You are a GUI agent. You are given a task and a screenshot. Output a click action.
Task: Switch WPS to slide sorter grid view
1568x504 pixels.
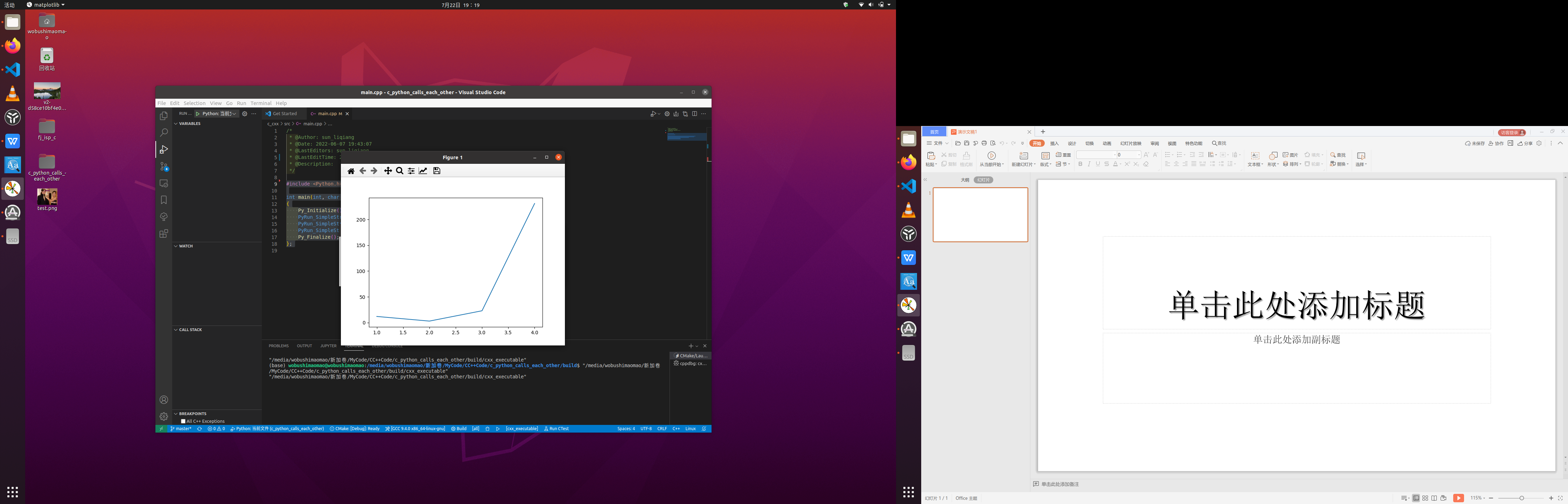coord(1425,498)
